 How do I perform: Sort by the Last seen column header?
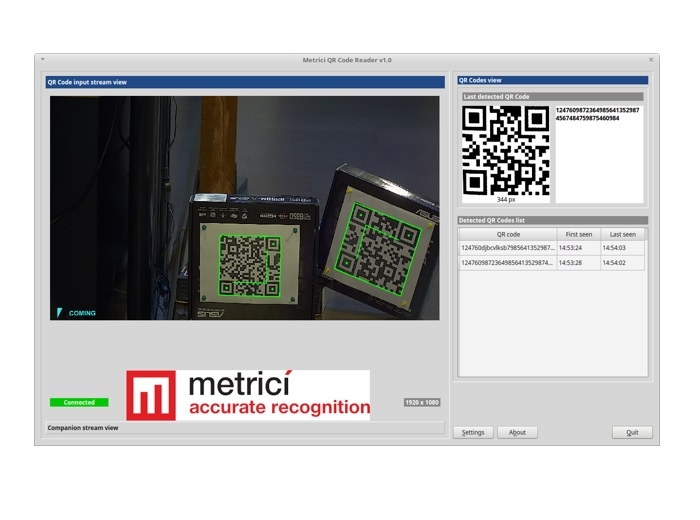[x=622, y=234]
